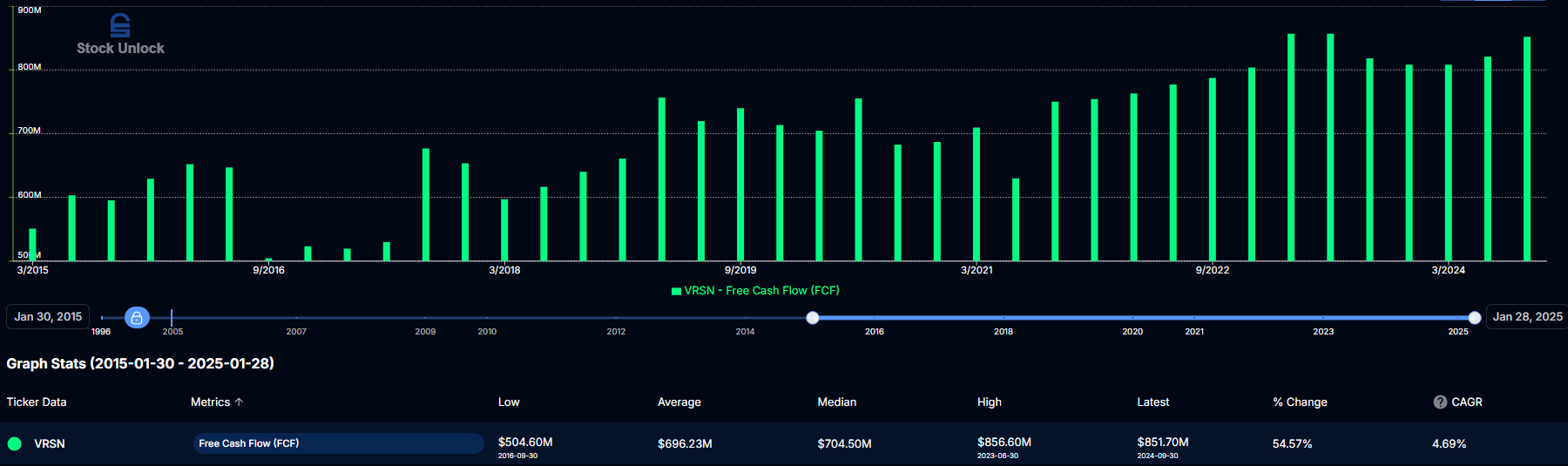The image size is (1568, 466).
Task: Click the Metrics column header
Action: pos(210,402)
